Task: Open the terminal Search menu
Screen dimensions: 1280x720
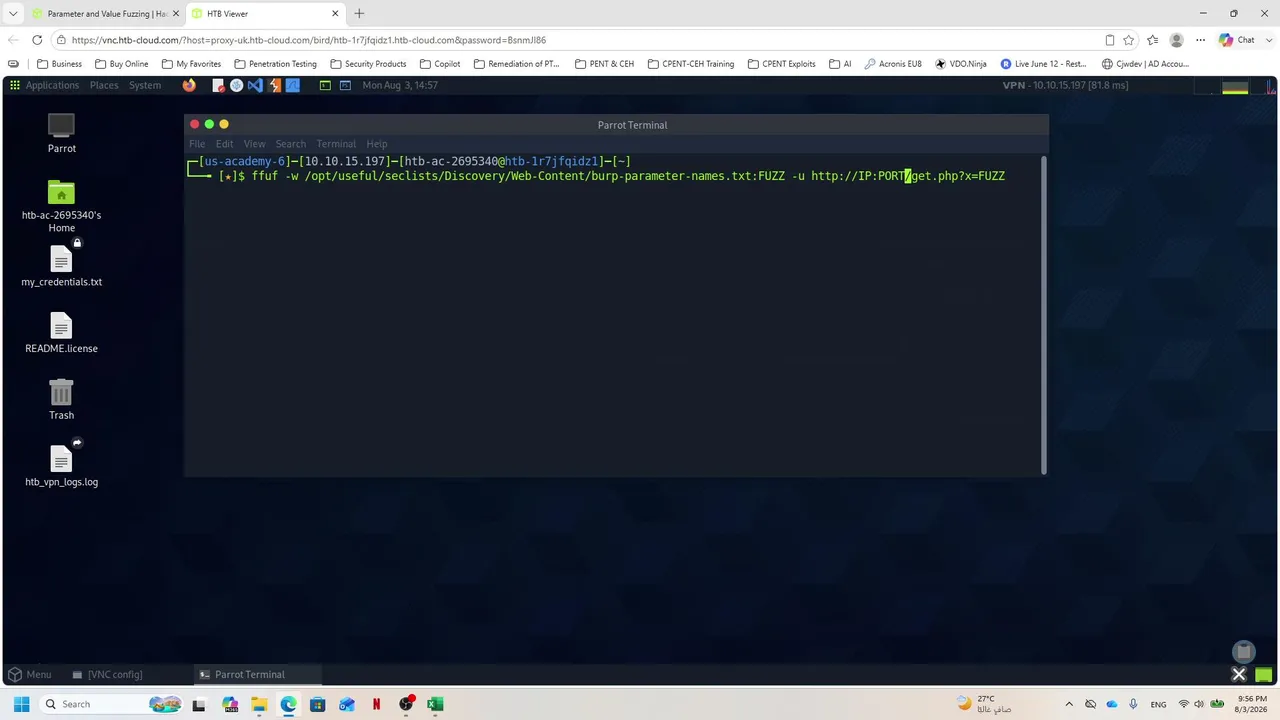Action: (x=291, y=144)
